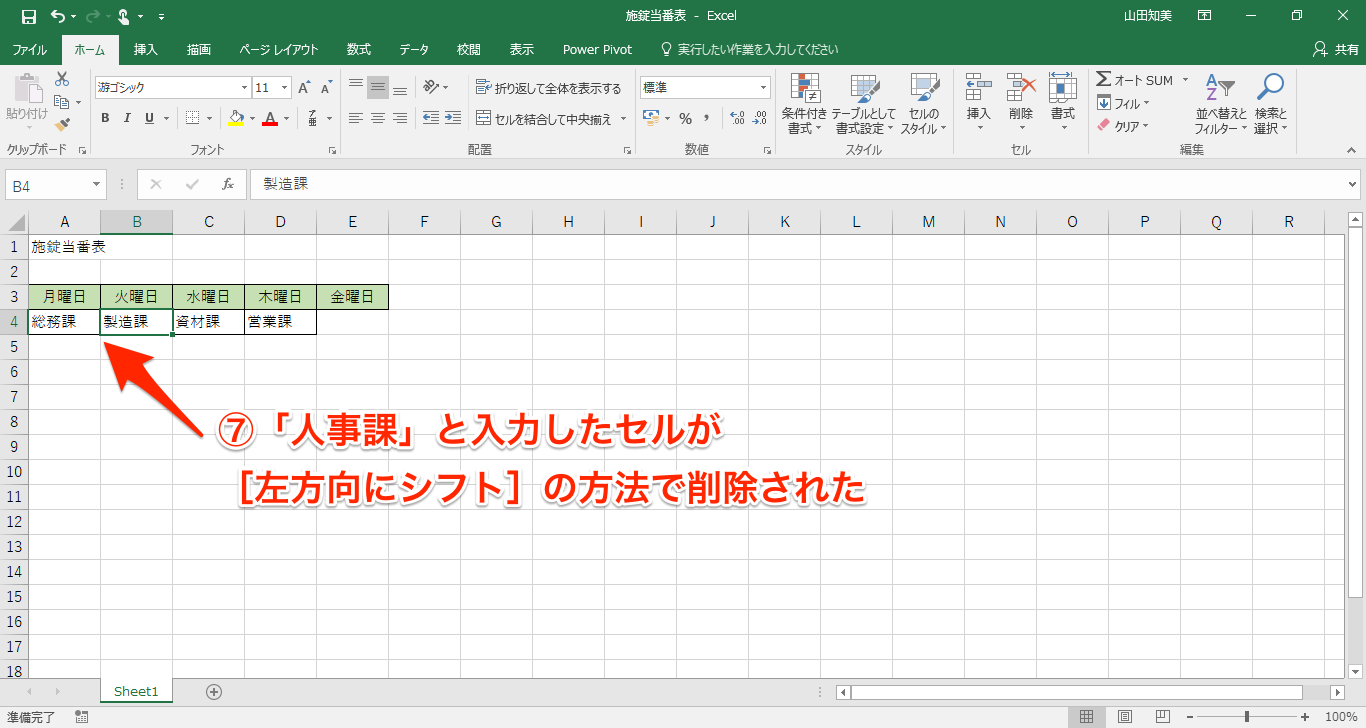The width and height of the screenshot is (1366, 728).
Task: Expand the formula bar
Action: point(1353,184)
